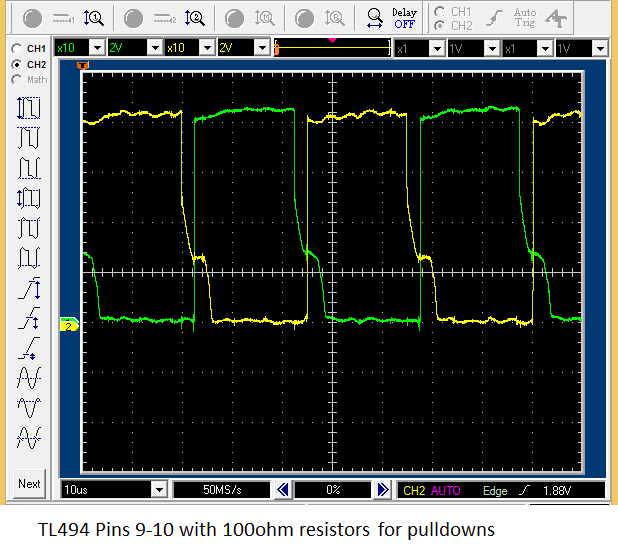Select the maximum voltage measurement icon
The height and width of the screenshot is (546, 618).
29,138
